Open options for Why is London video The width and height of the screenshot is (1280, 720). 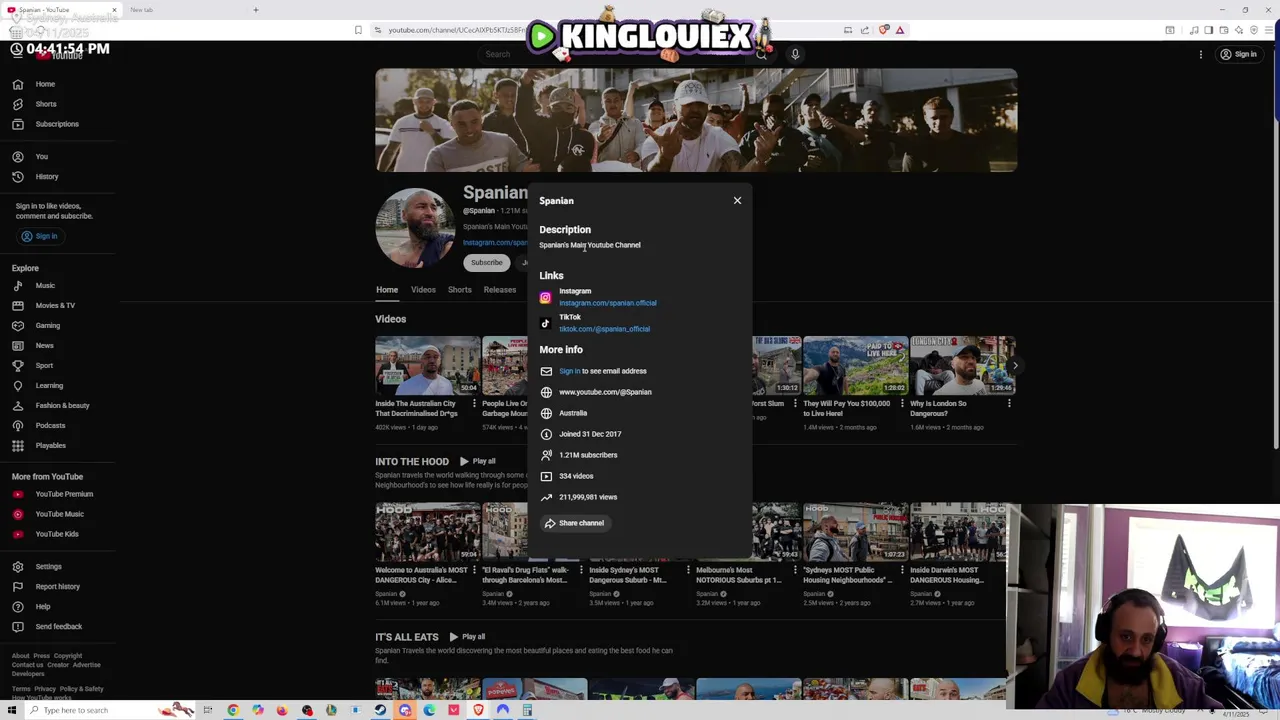point(1009,404)
